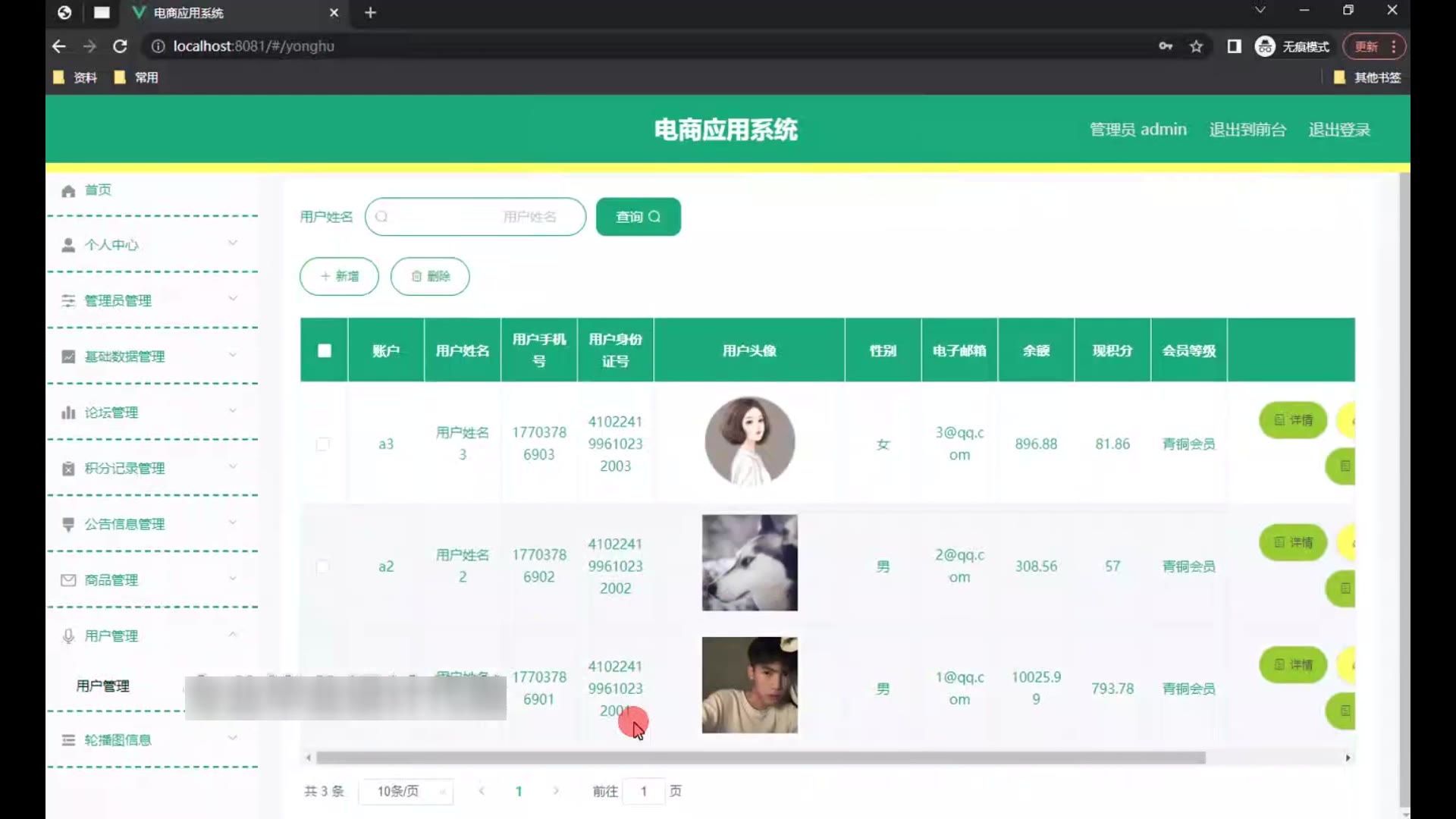
Task: Click the 查询 search button
Action: click(x=638, y=217)
